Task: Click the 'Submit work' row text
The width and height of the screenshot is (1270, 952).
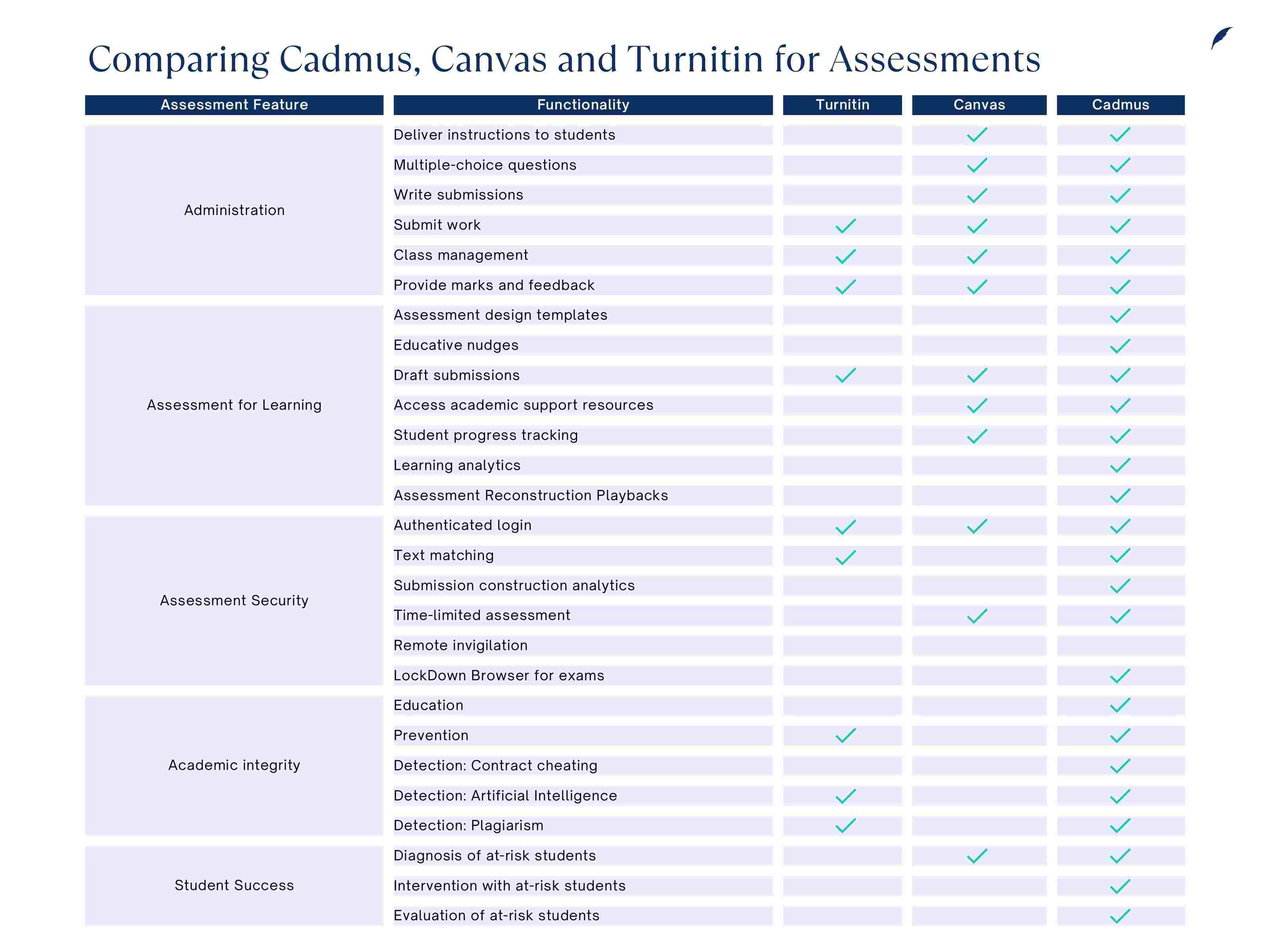Action: click(437, 225)
